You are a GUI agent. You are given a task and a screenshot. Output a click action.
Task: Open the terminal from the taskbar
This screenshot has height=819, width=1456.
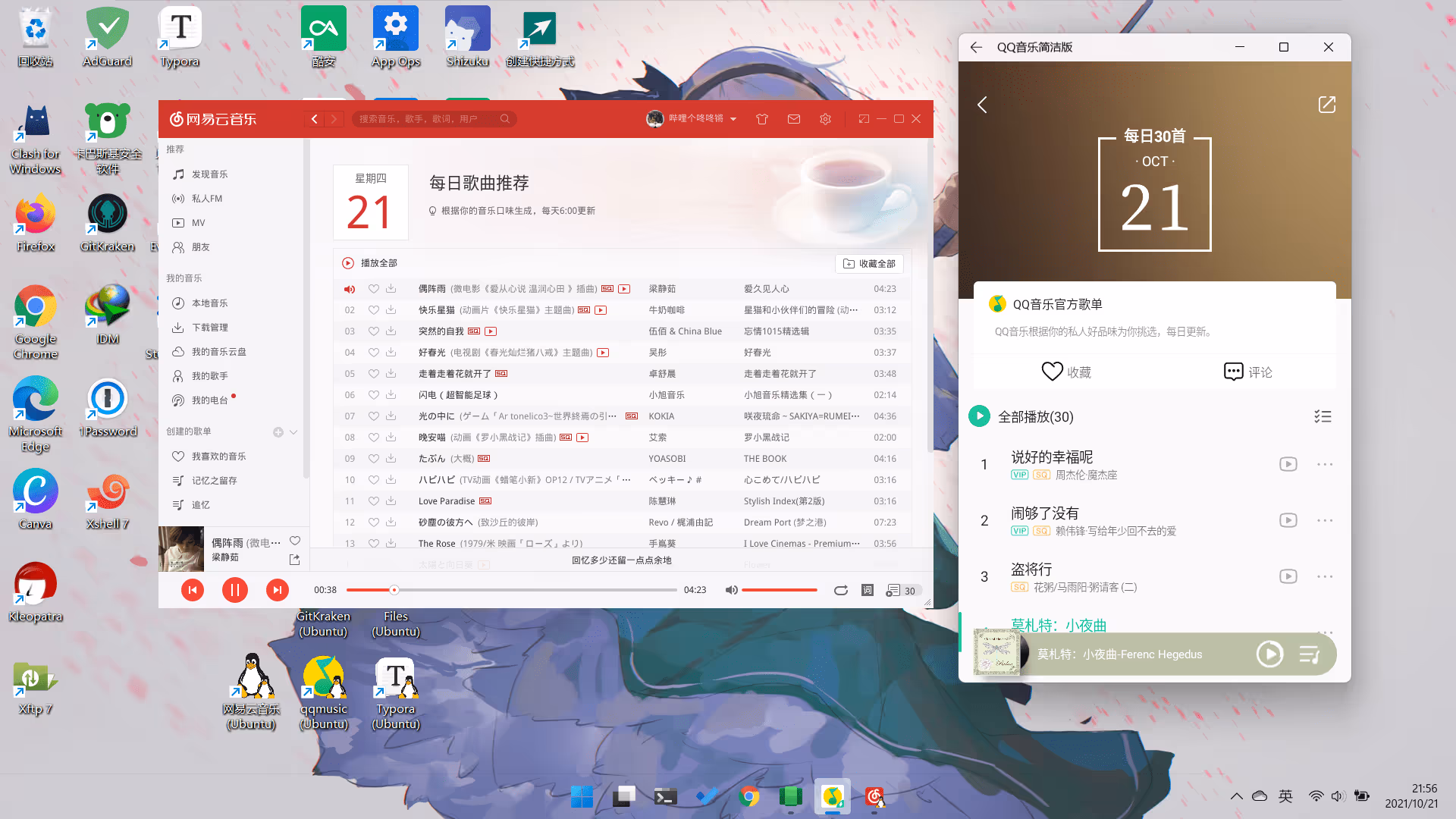[x=666, y=796]
